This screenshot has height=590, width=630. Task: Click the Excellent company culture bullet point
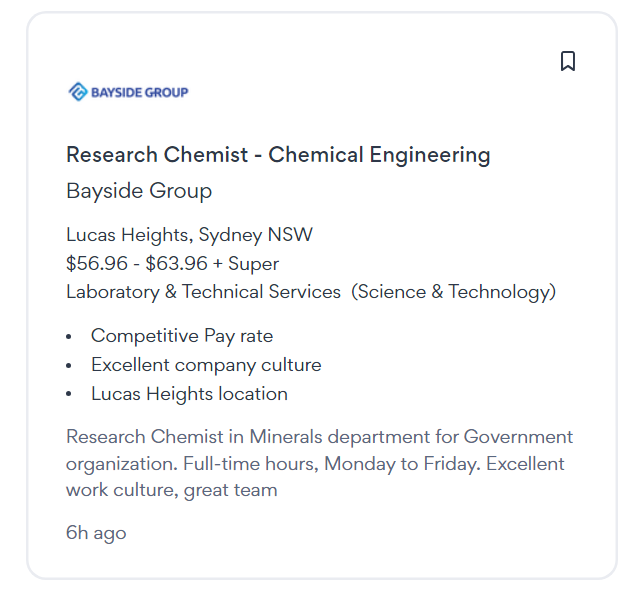click(206, 365)
